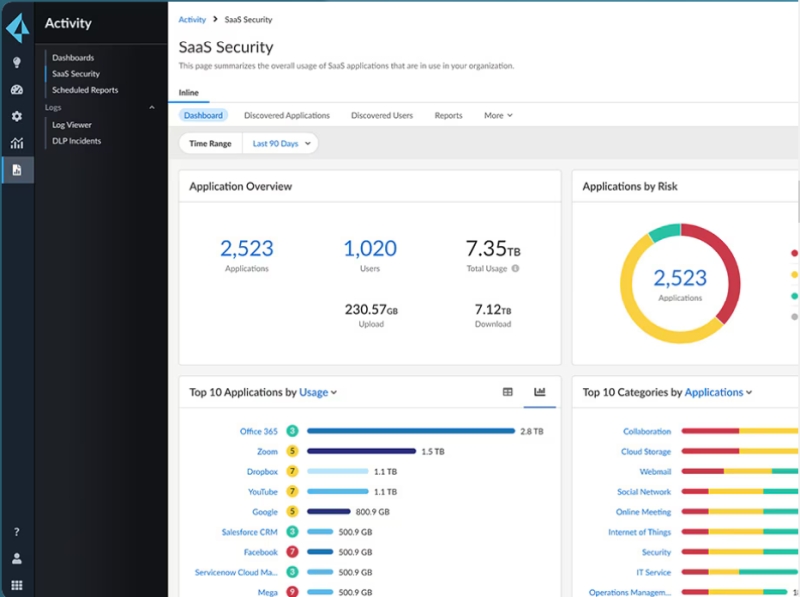Open the Facebook application link
This screenshot has width=800, height=597.
pos(261,552)
